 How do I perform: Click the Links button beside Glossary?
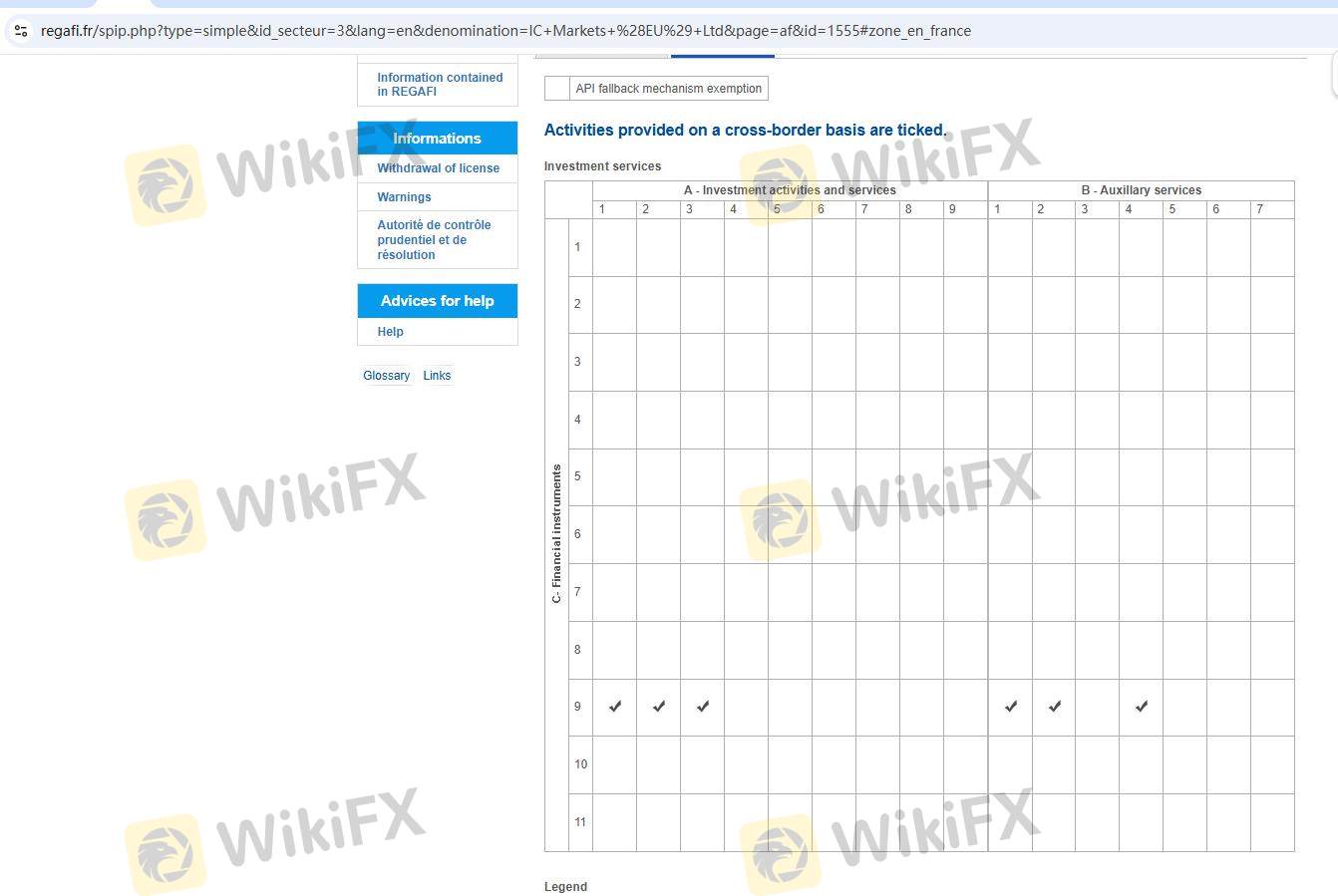(437, 376)
